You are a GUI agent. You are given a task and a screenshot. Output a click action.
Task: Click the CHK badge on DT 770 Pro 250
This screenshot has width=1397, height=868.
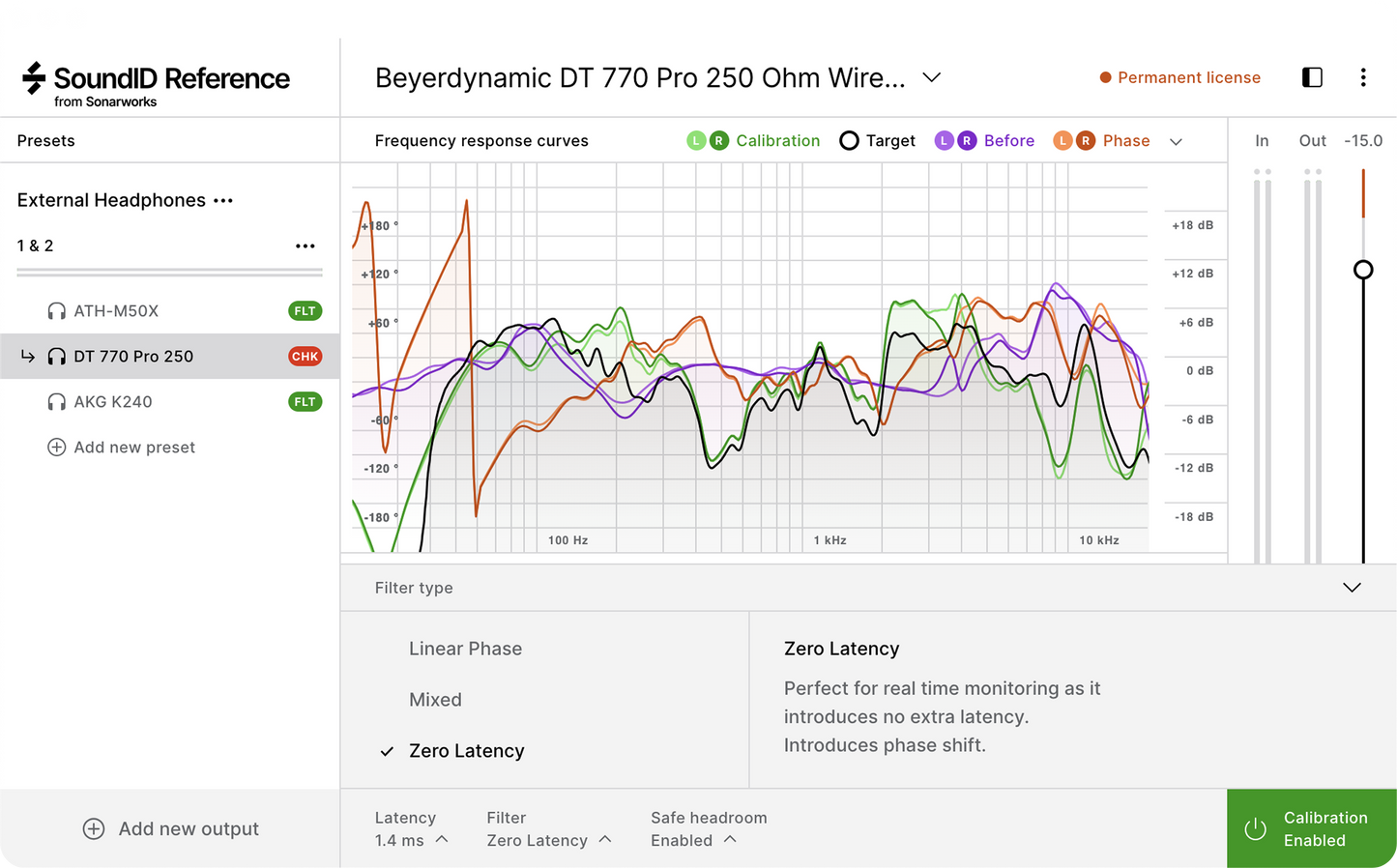305,357
